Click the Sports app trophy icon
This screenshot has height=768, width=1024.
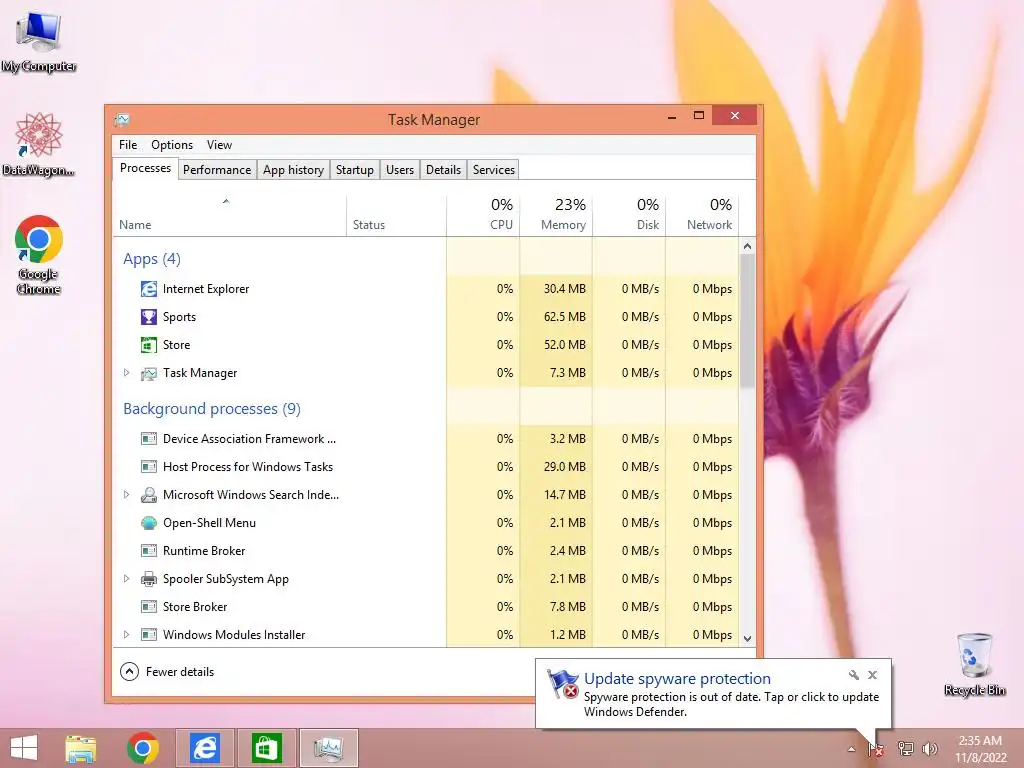[149, 317]
